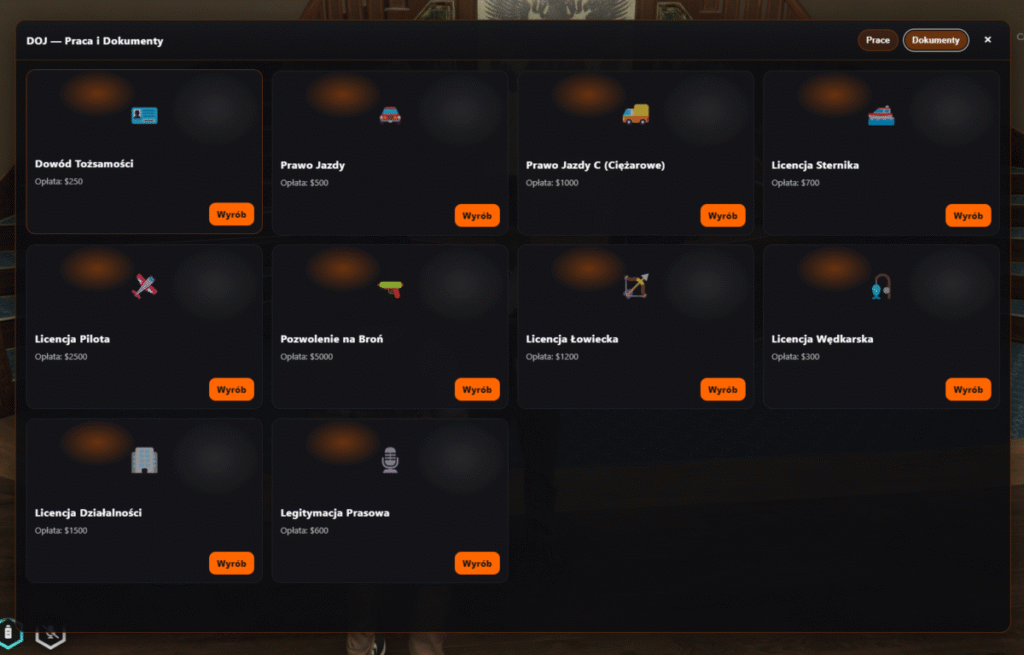Click Wyrób button for Licencja Pilota
Viewport: 1024px width, 655px height.
pos(231,389)
